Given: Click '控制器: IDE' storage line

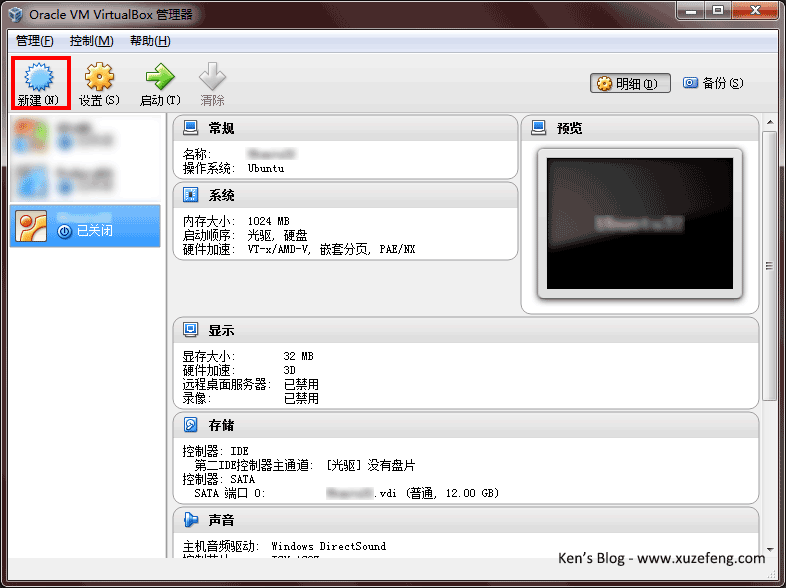Looking at the screenshot, I should pos(216,451).
